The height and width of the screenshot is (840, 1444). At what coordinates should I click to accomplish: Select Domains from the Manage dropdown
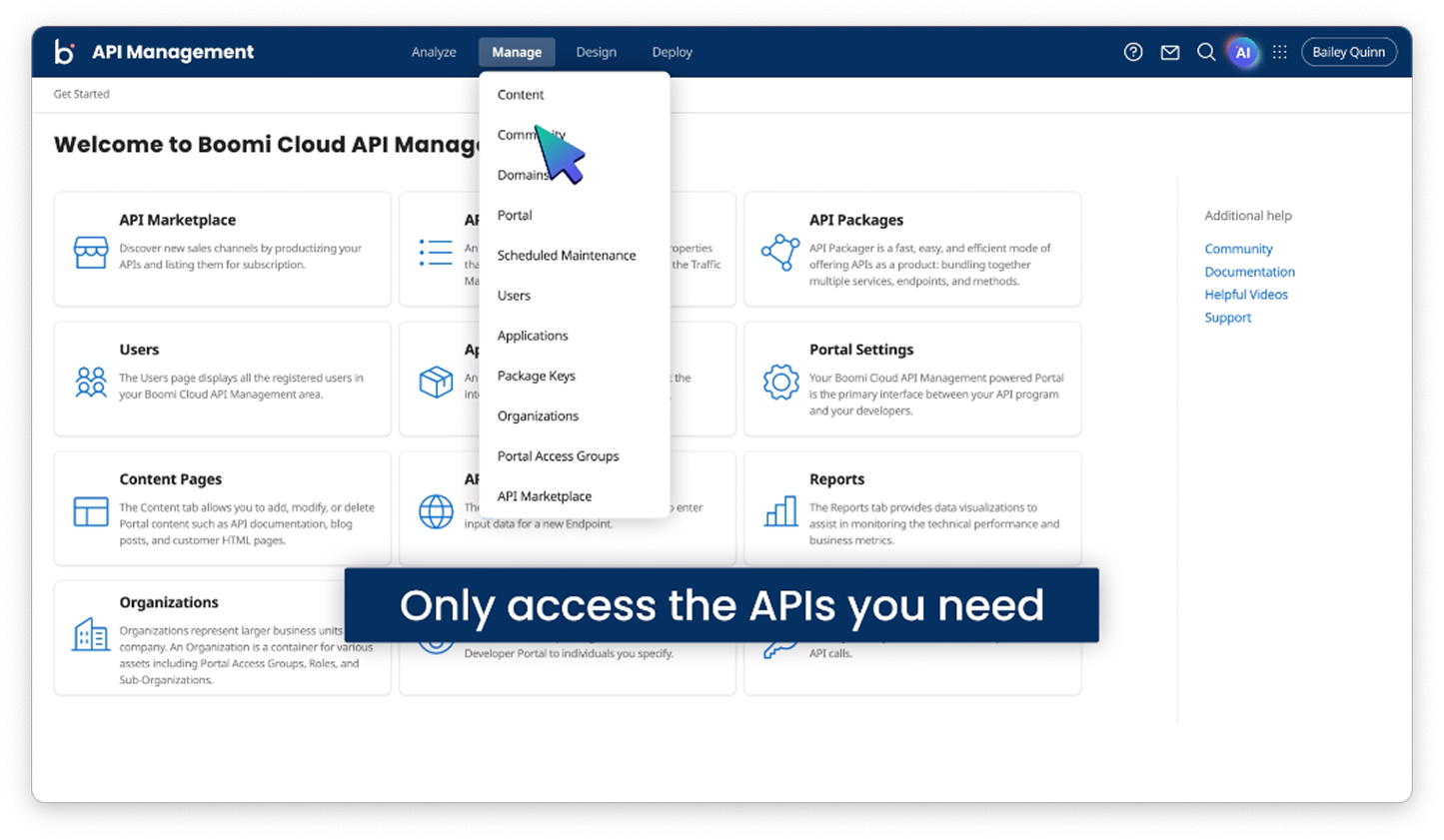[x=521, y=175]
